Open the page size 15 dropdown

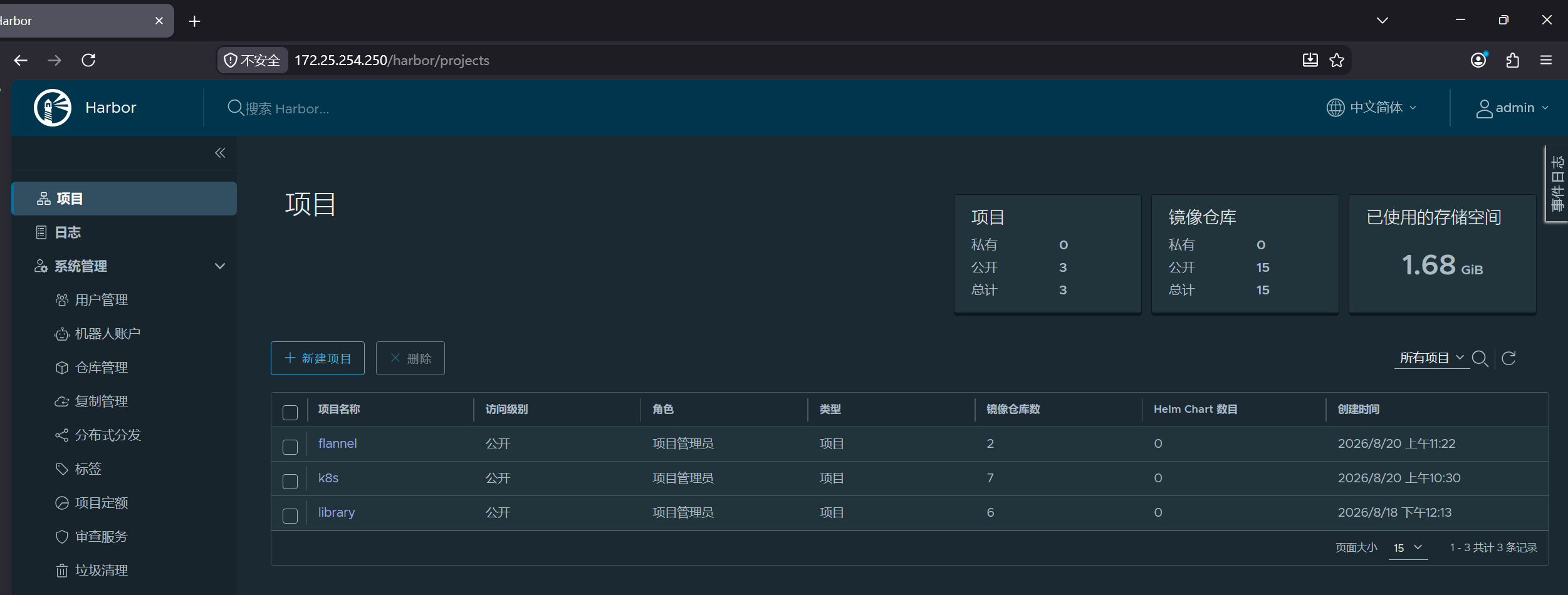pos(1408,547)
